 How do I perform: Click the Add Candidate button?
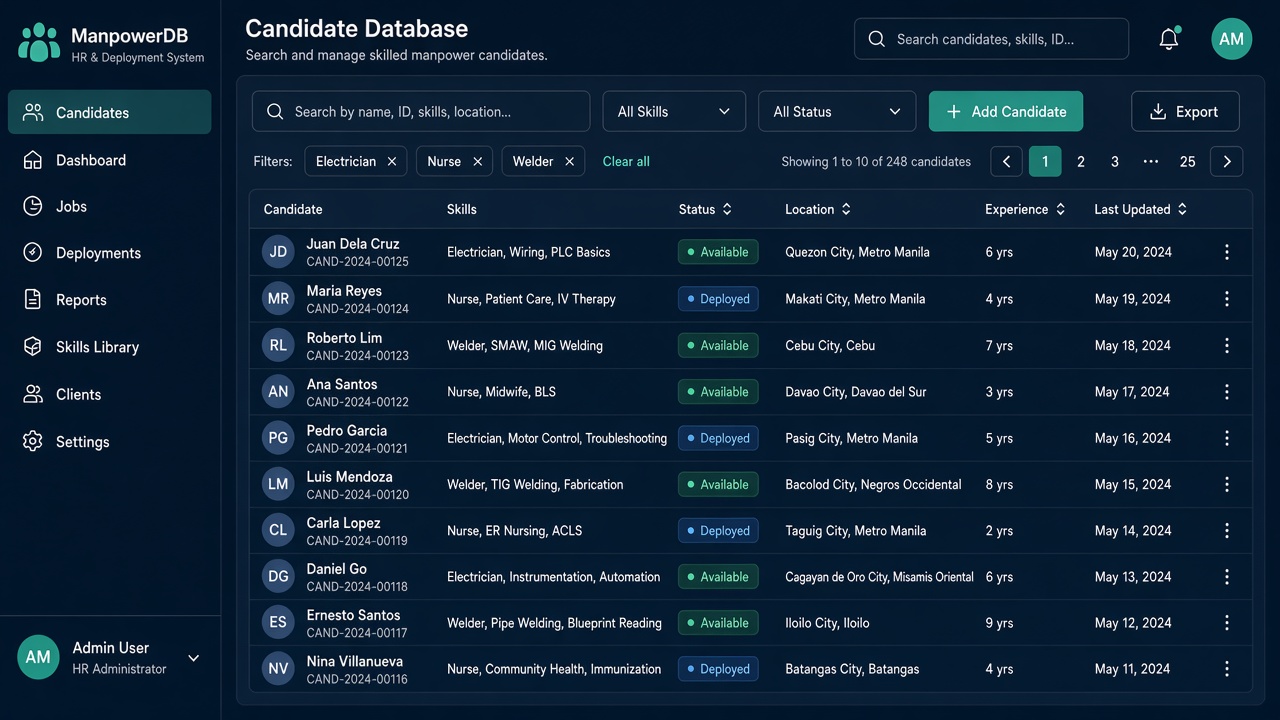pos(1006,112)
